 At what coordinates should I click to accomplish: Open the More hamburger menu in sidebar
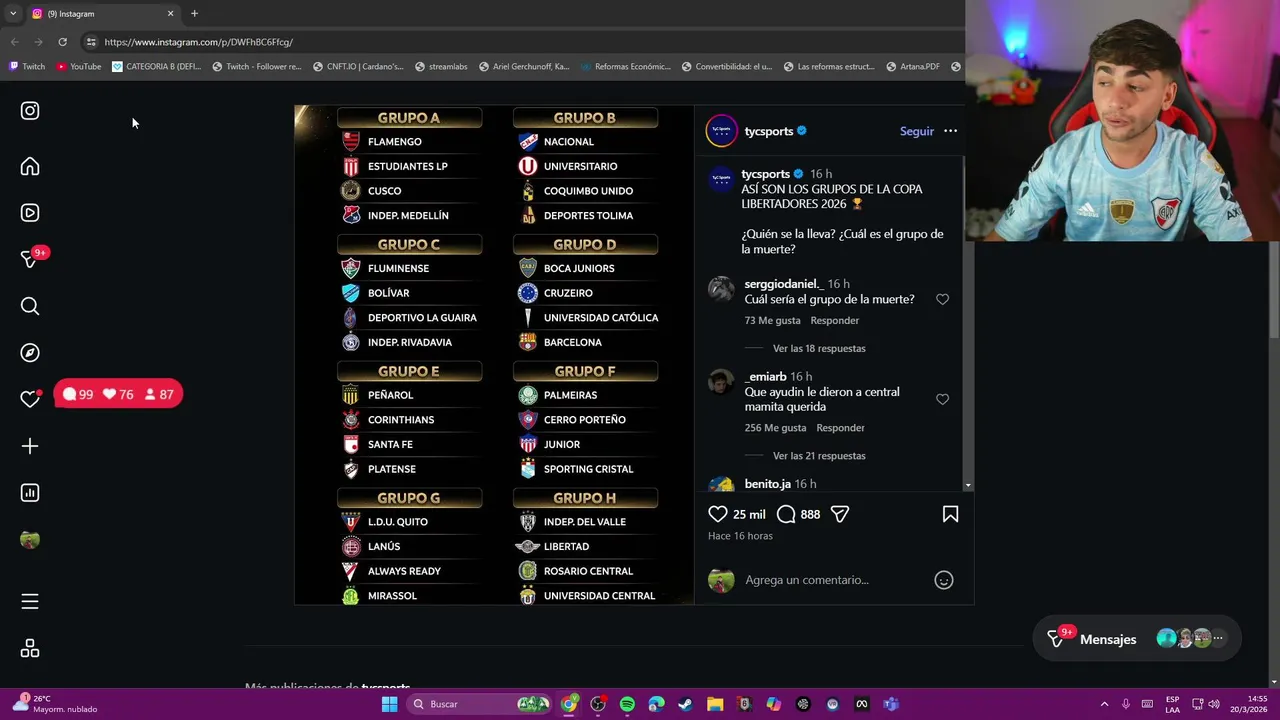30,601
